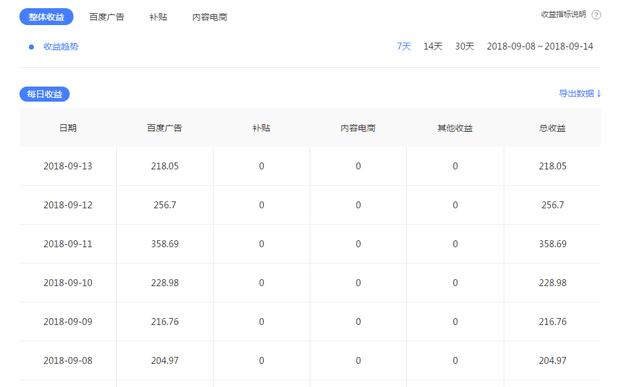Click 358.69 in the 百度广告 column
Image resolution: width=640 pixels, height=387 pixels.
click(165, 244)
